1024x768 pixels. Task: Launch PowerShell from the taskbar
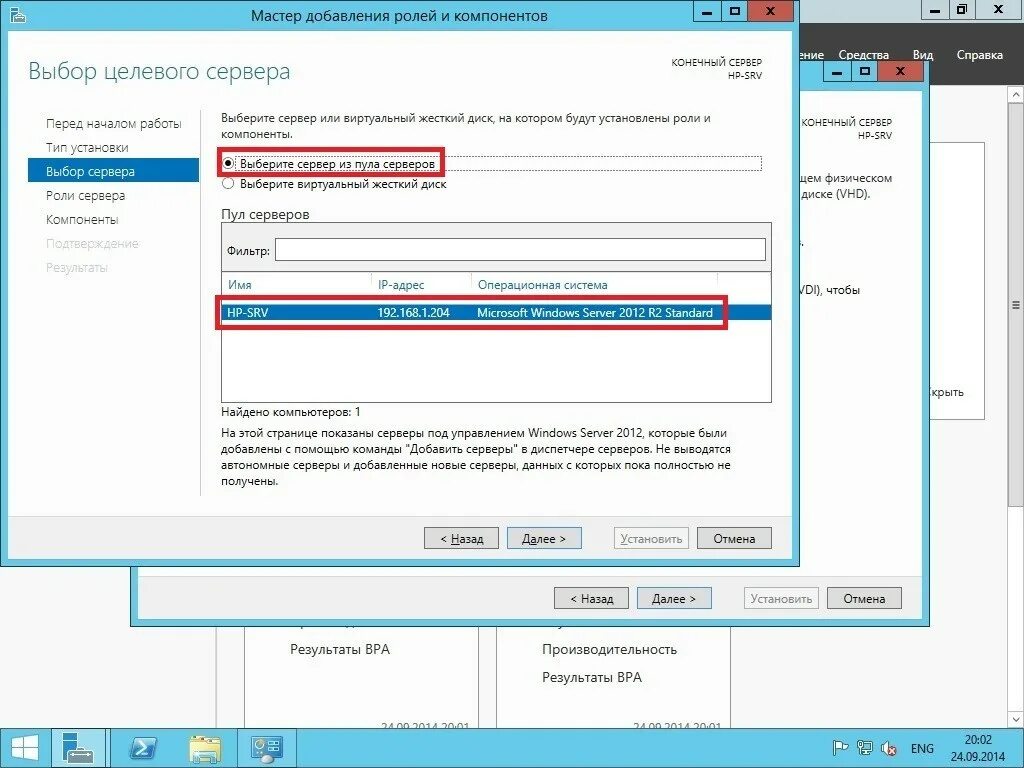142,748
